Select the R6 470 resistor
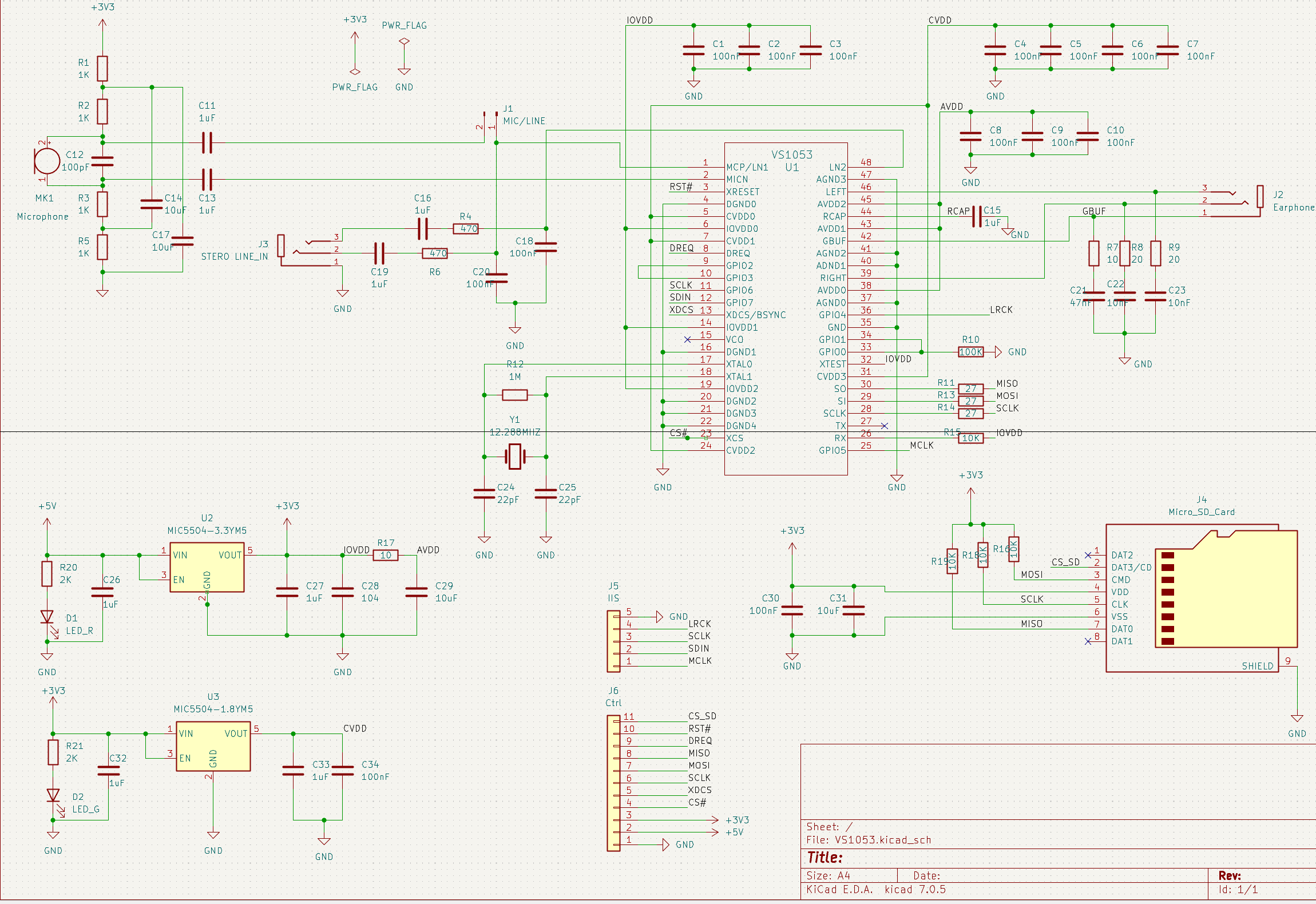1316x904 pixels. (x=435, y=253)
